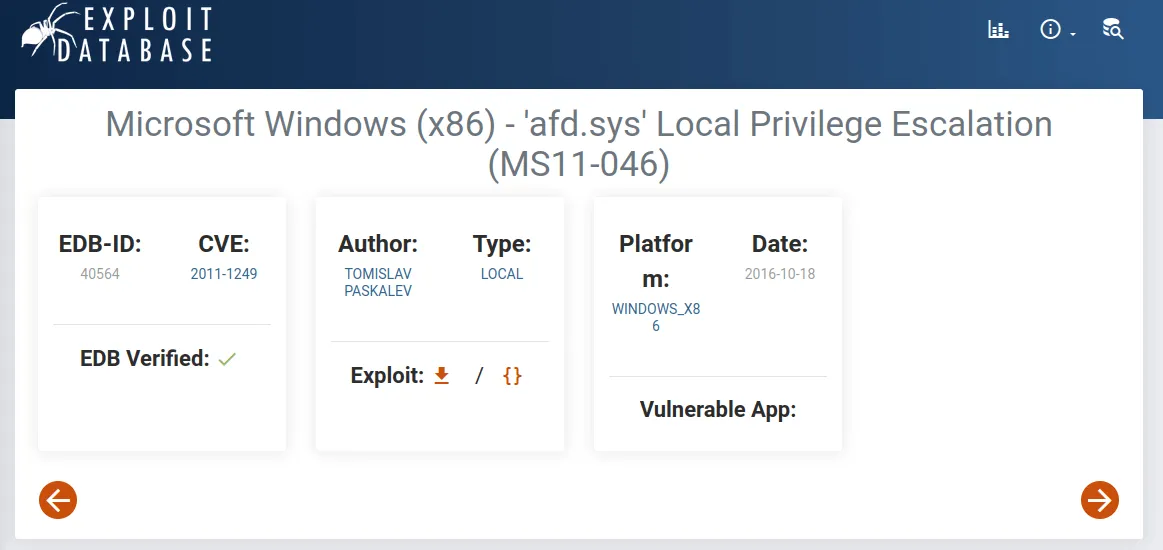Click the EDB-ID number 40564
The width and height of the screenshot is (1163, 550).
click(x=100, y=274)
